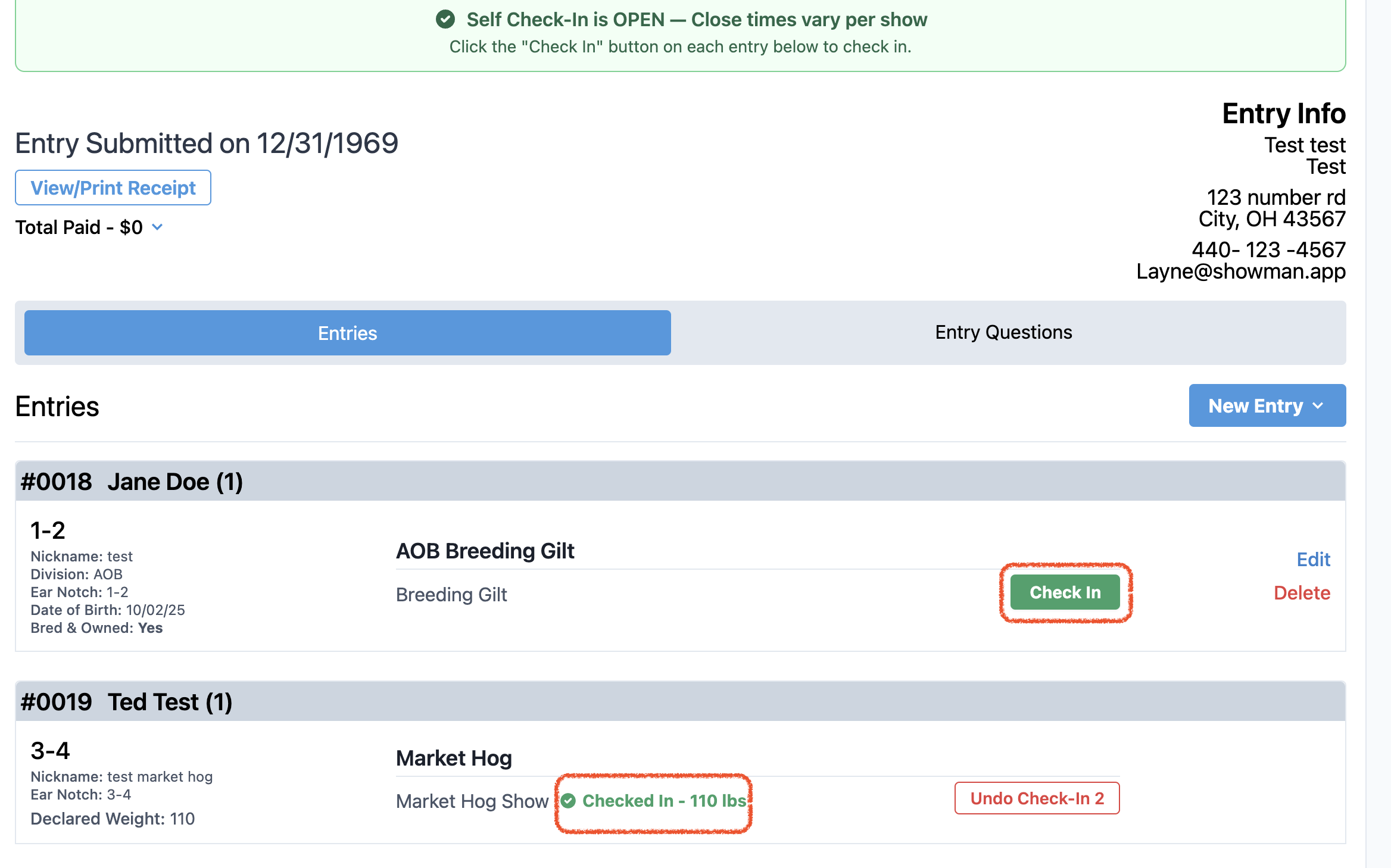The width and height of the screenshot is (1391, 868).
Task: Click the Market Hog class title
Action: 454,758
